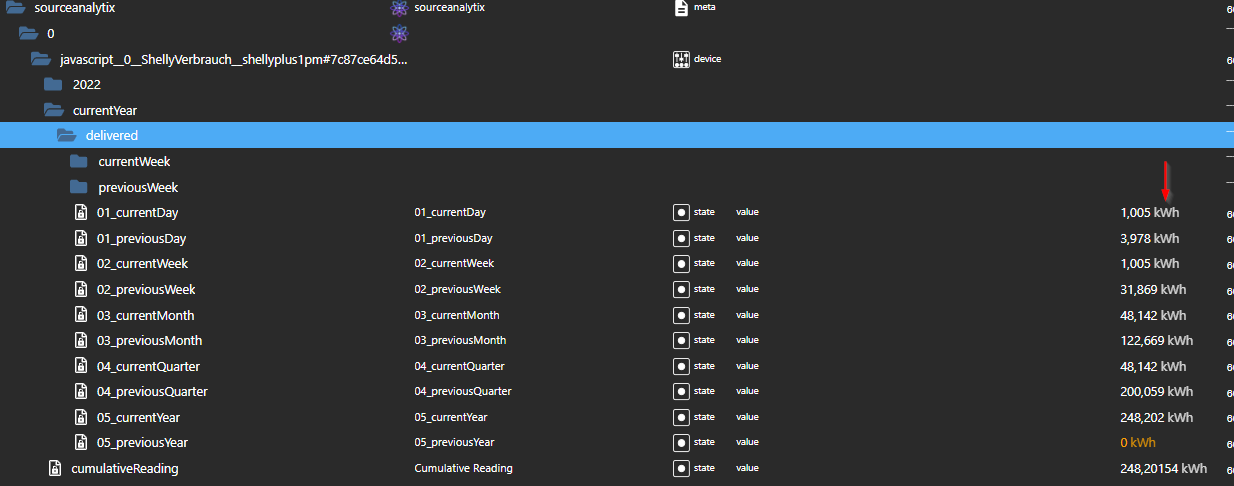Click file icon of 02_previousWeek

pyautogui.click(x=81, y=289)
